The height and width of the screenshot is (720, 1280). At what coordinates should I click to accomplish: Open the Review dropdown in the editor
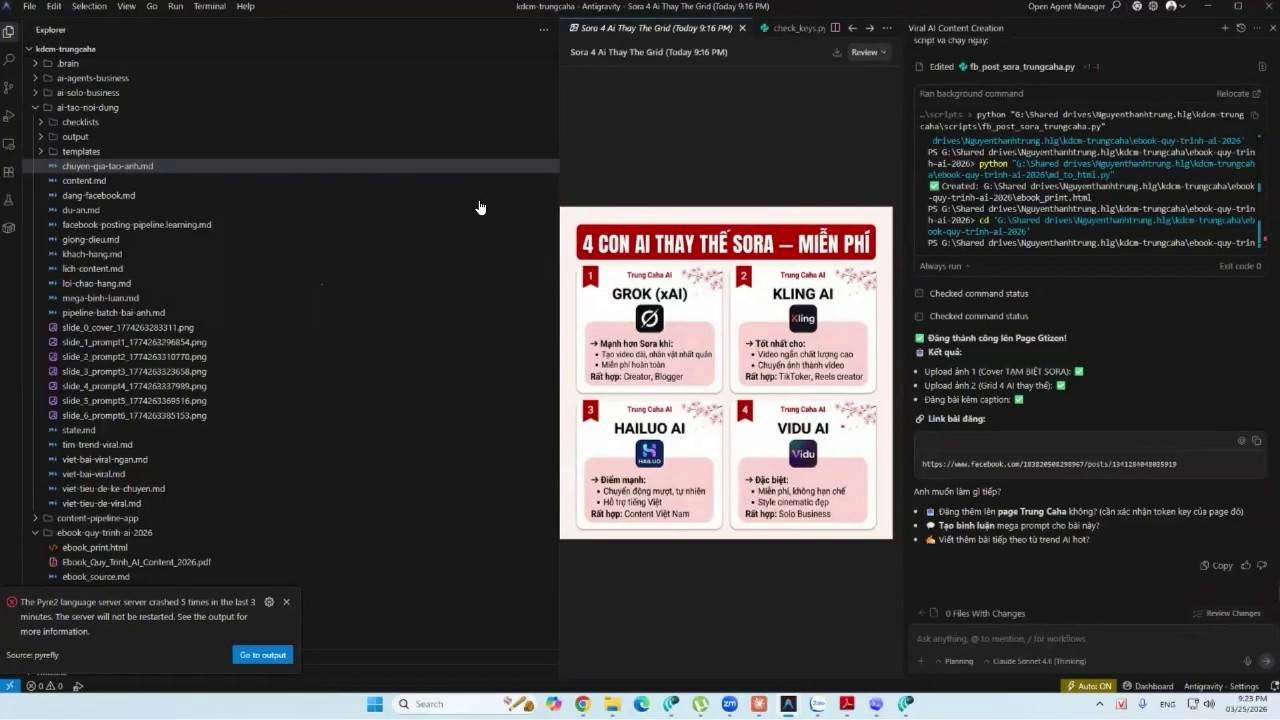(868, 52)
